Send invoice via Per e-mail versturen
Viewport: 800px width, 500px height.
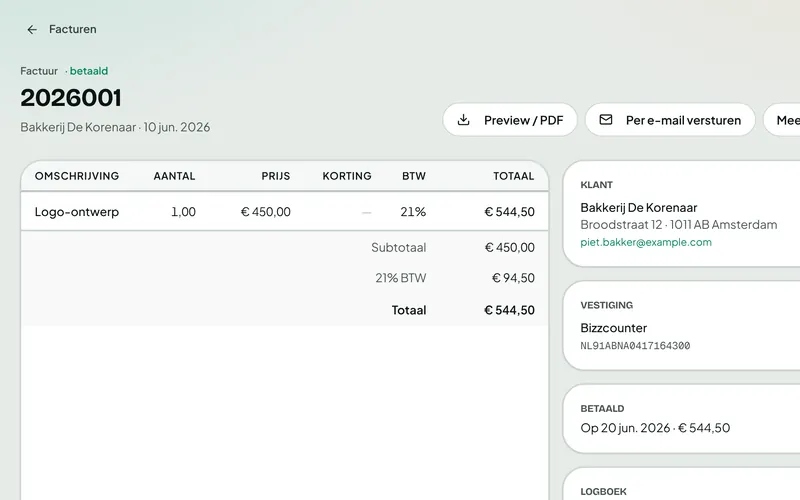coord(670,120)
